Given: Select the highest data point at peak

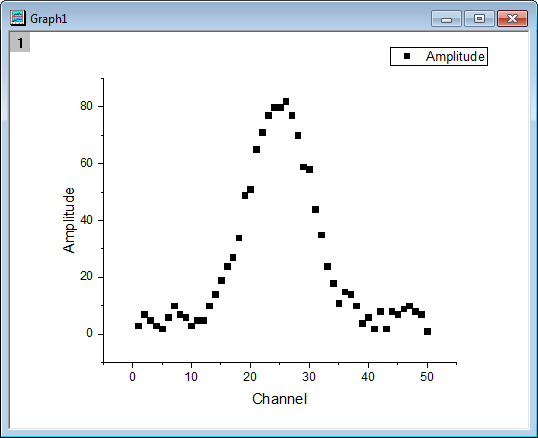Looking at the screenshot, I should point(286,101).
